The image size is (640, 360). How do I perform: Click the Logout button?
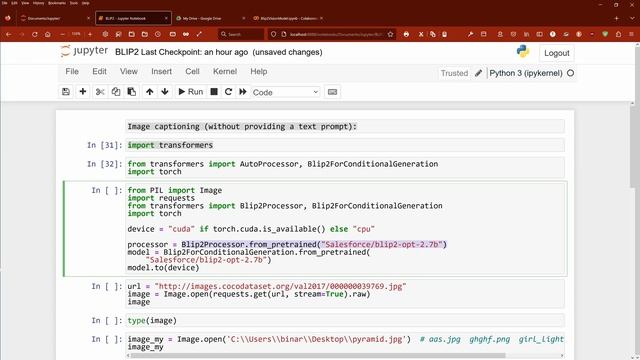click(x=556, y=53)
